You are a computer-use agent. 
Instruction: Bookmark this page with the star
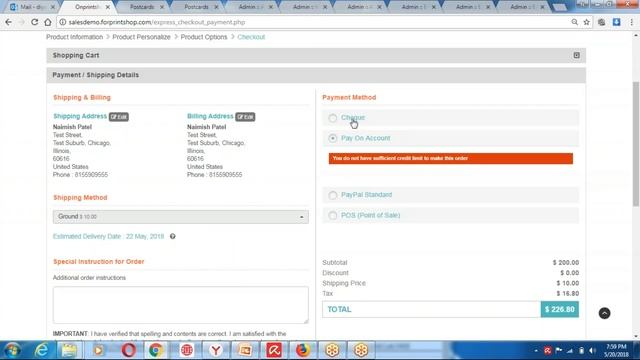(x=587, y=22)
